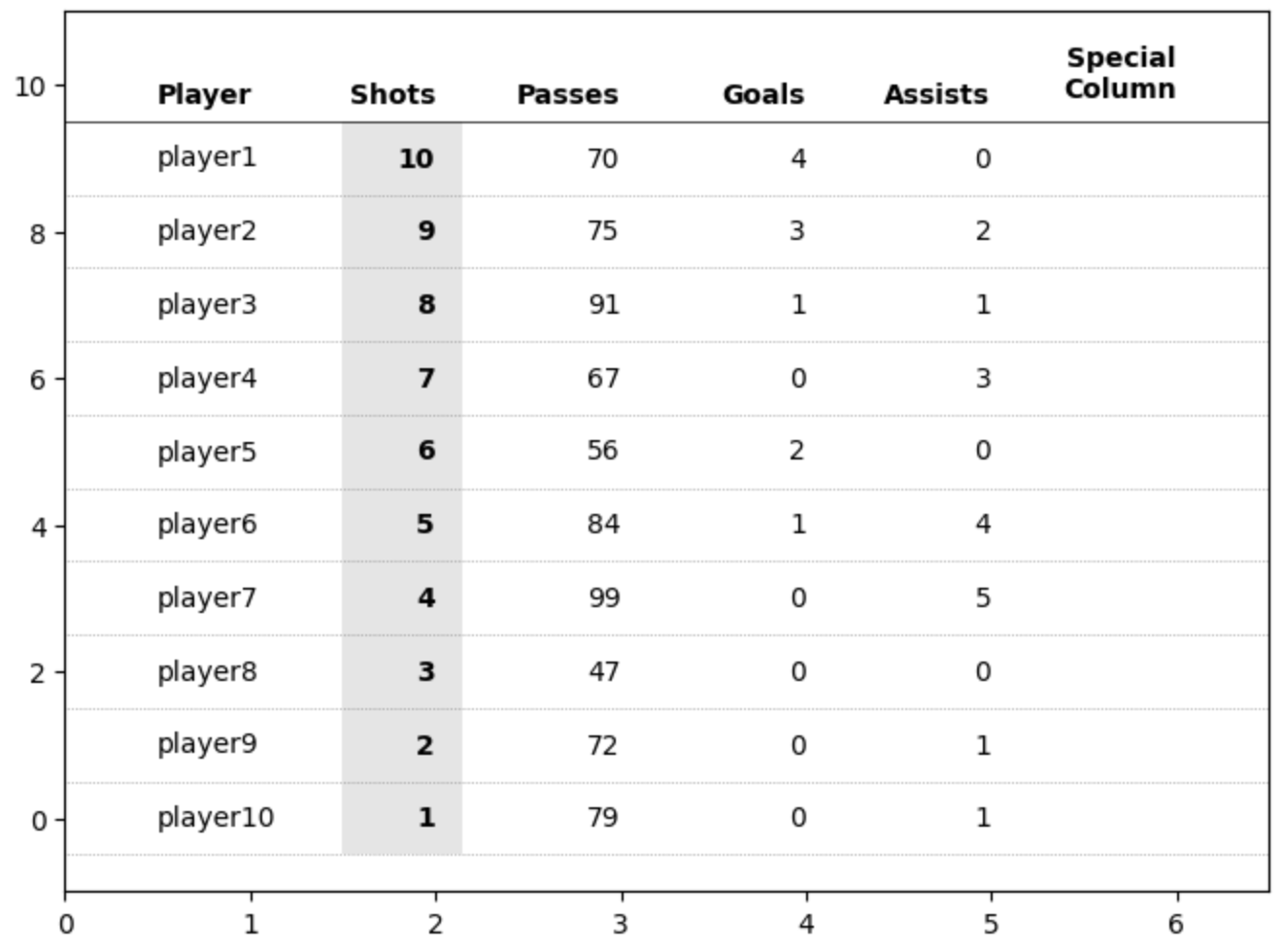Click player7's Assists value 5
Screen dimensions: 1284x952
pos(983,598)
